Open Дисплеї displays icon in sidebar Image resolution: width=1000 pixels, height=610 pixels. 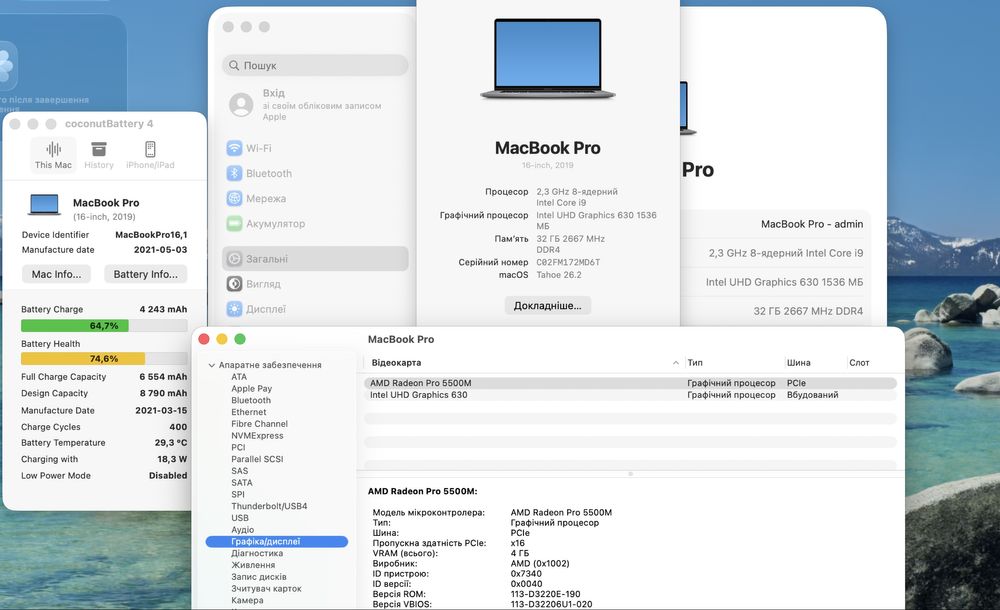(x=235, y=309)
